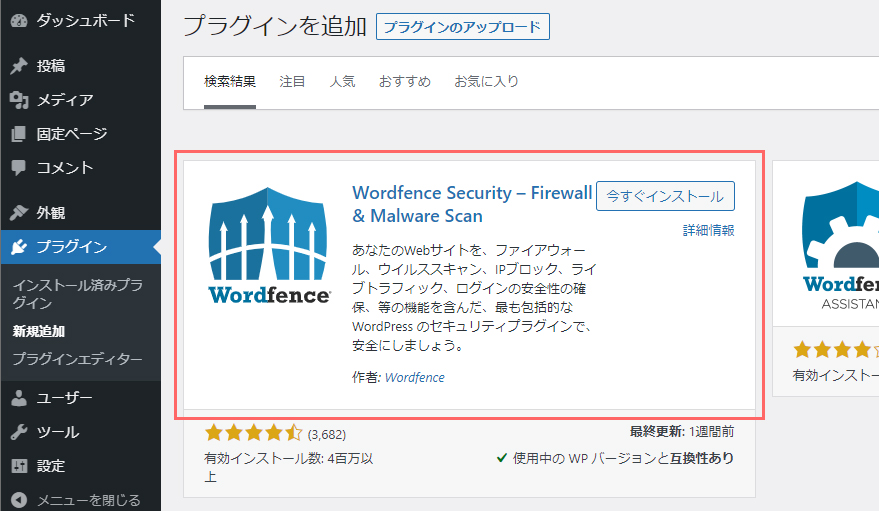Open the Wordfence Security – Firewall & Malware Scan title
The height and width of the screenshot is (511, 879).
[x=472, y=205]
